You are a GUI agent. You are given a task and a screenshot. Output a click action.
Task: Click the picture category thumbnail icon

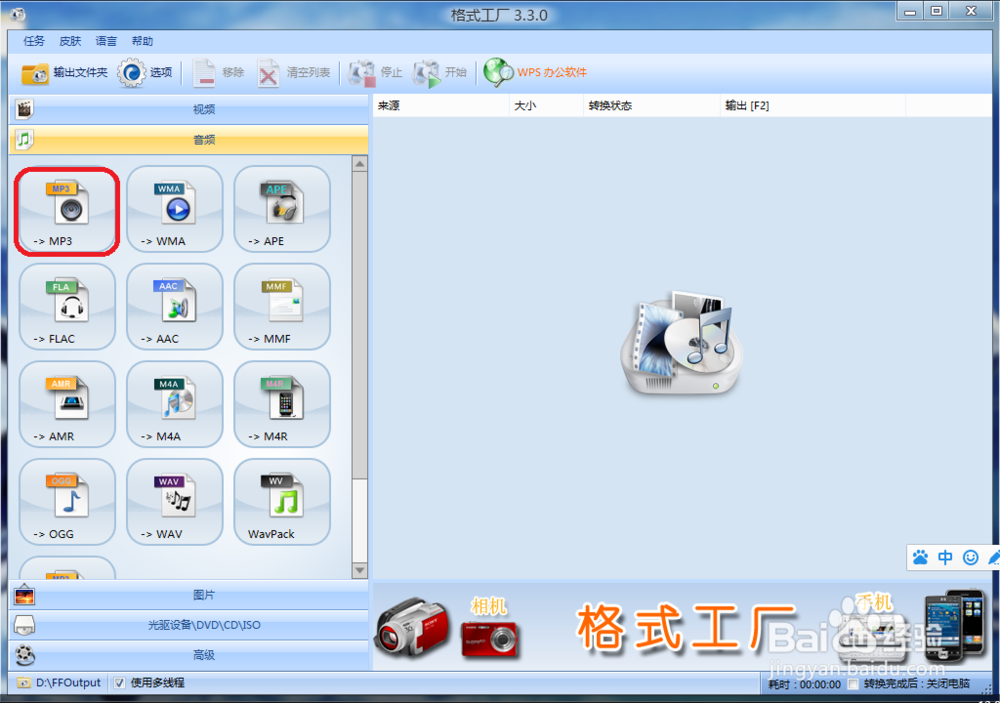24,596
